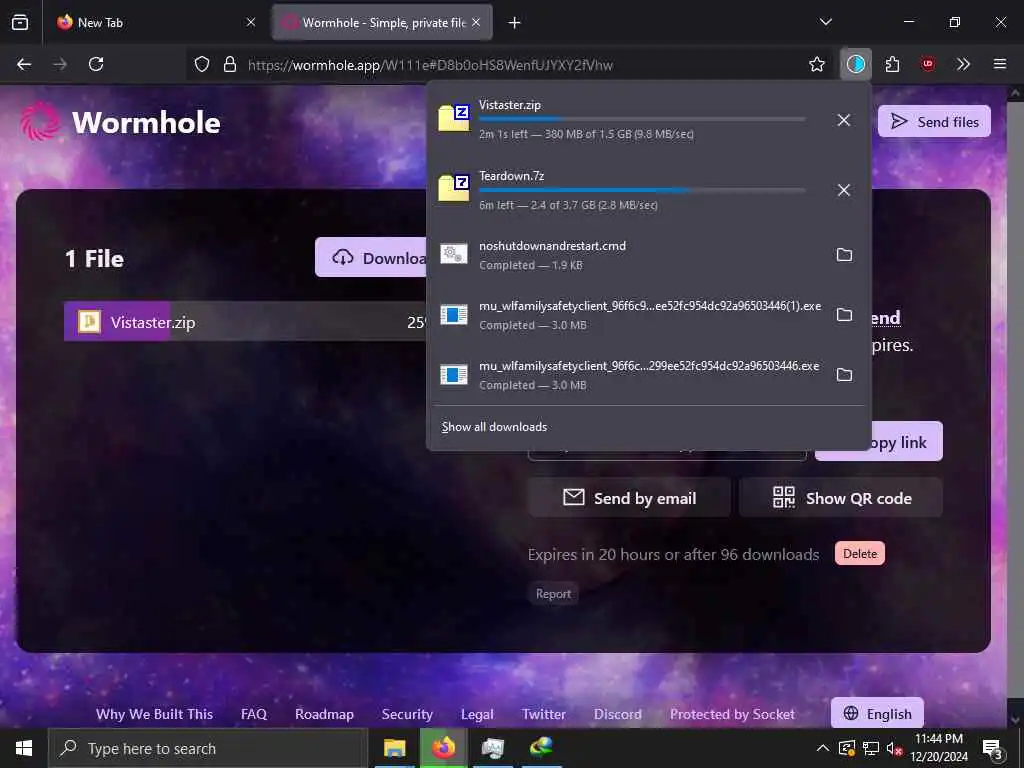Open the Security footer link
The image size is (1024, 768).
click(x=407, y=714)
